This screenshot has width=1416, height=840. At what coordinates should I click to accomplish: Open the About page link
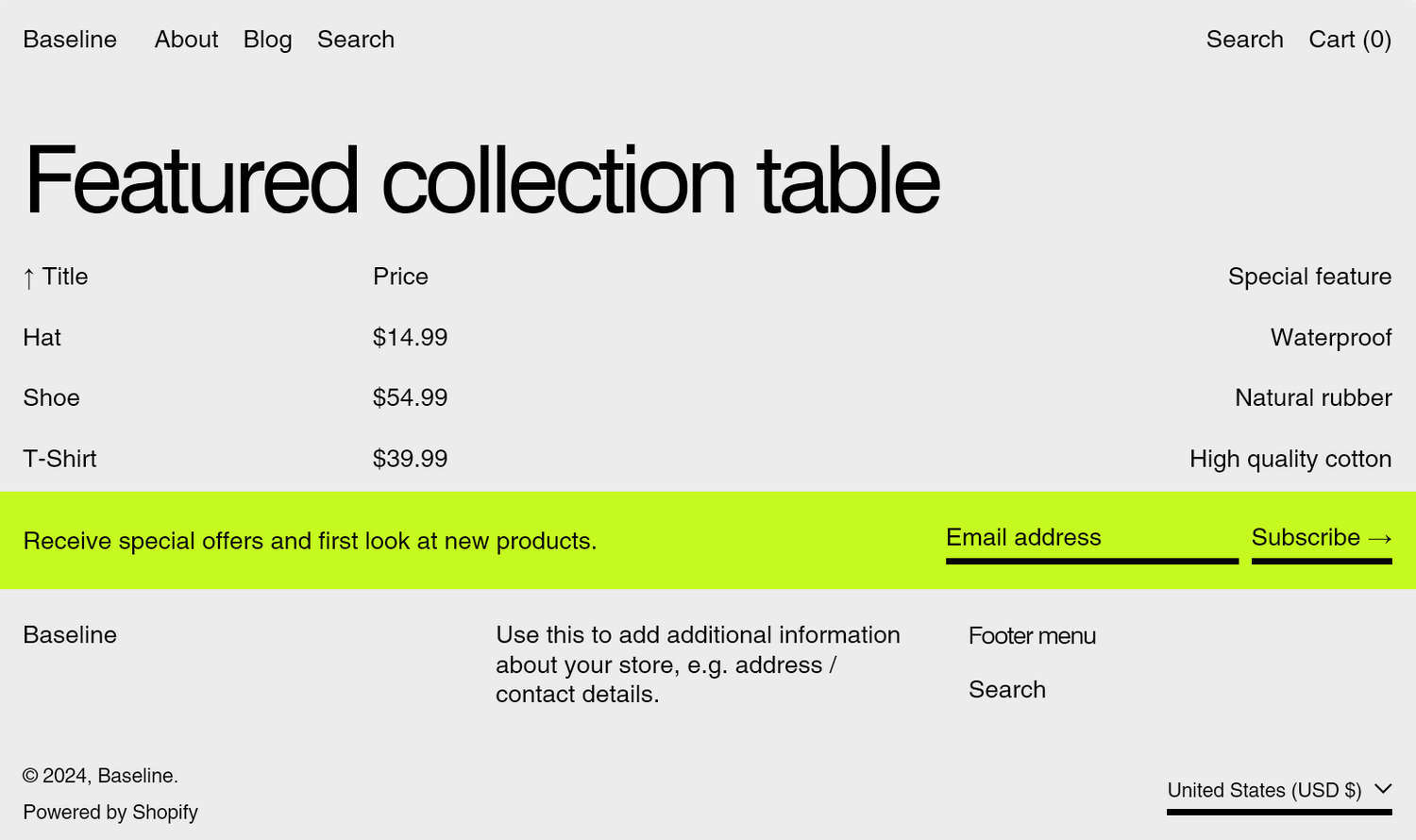(x=186, y=40)
